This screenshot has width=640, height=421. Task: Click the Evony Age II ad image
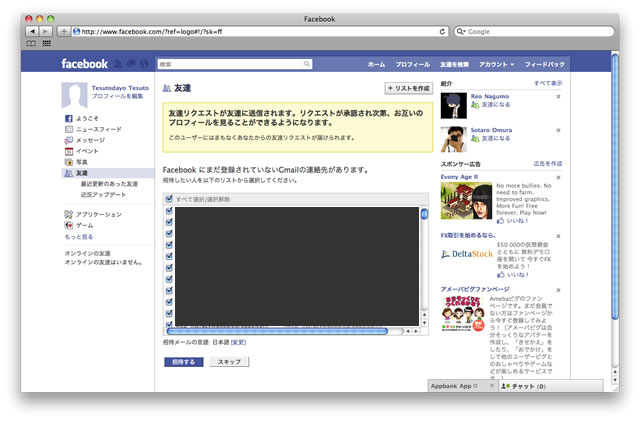tap(467, 200)
